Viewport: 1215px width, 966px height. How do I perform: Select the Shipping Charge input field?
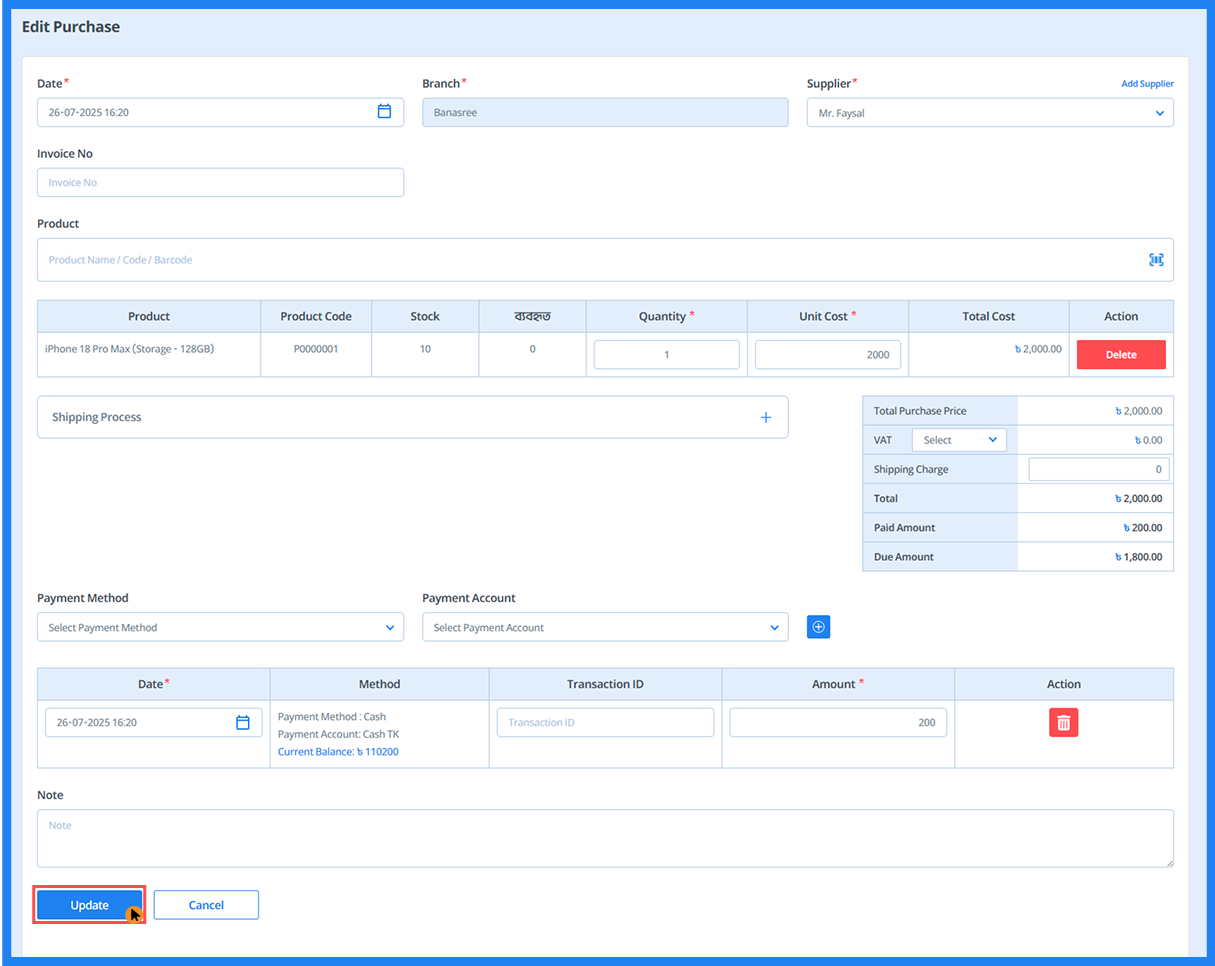[1098, 469]
